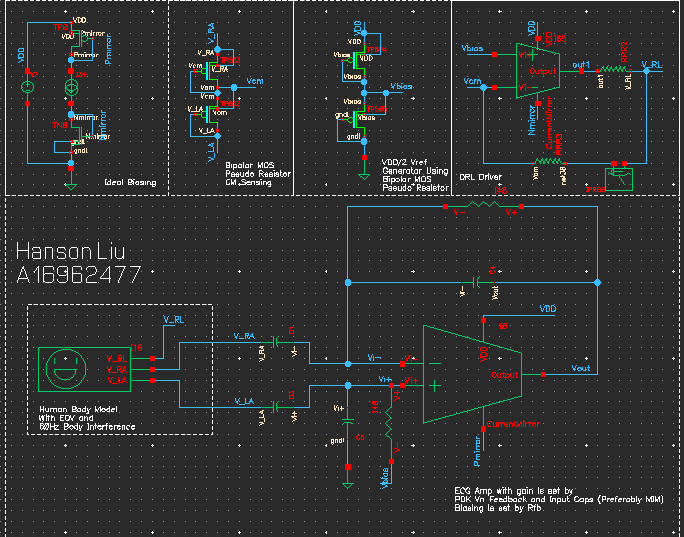Click the V_RA wire label before capacitor C1
Viewport: 684px width, 537px height.
[244, 336]
